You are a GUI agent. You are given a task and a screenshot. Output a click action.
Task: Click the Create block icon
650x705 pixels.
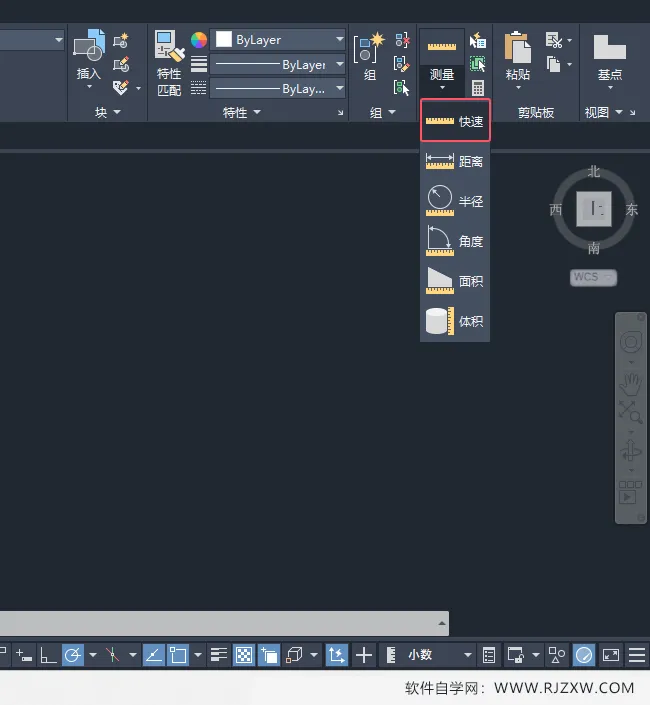[121, 40]
